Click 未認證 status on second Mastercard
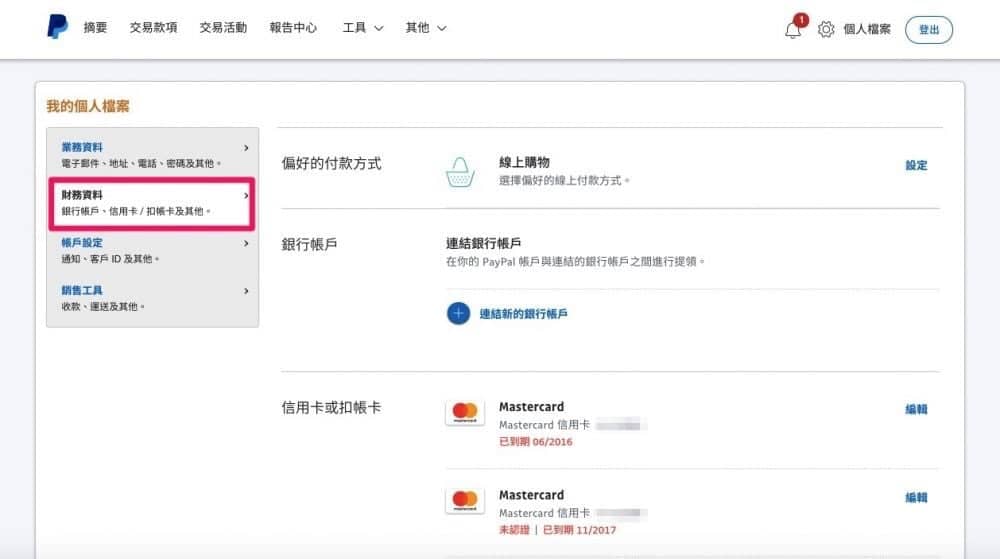Viewport: 1000px width, 559px height. [x=514, y=530]
